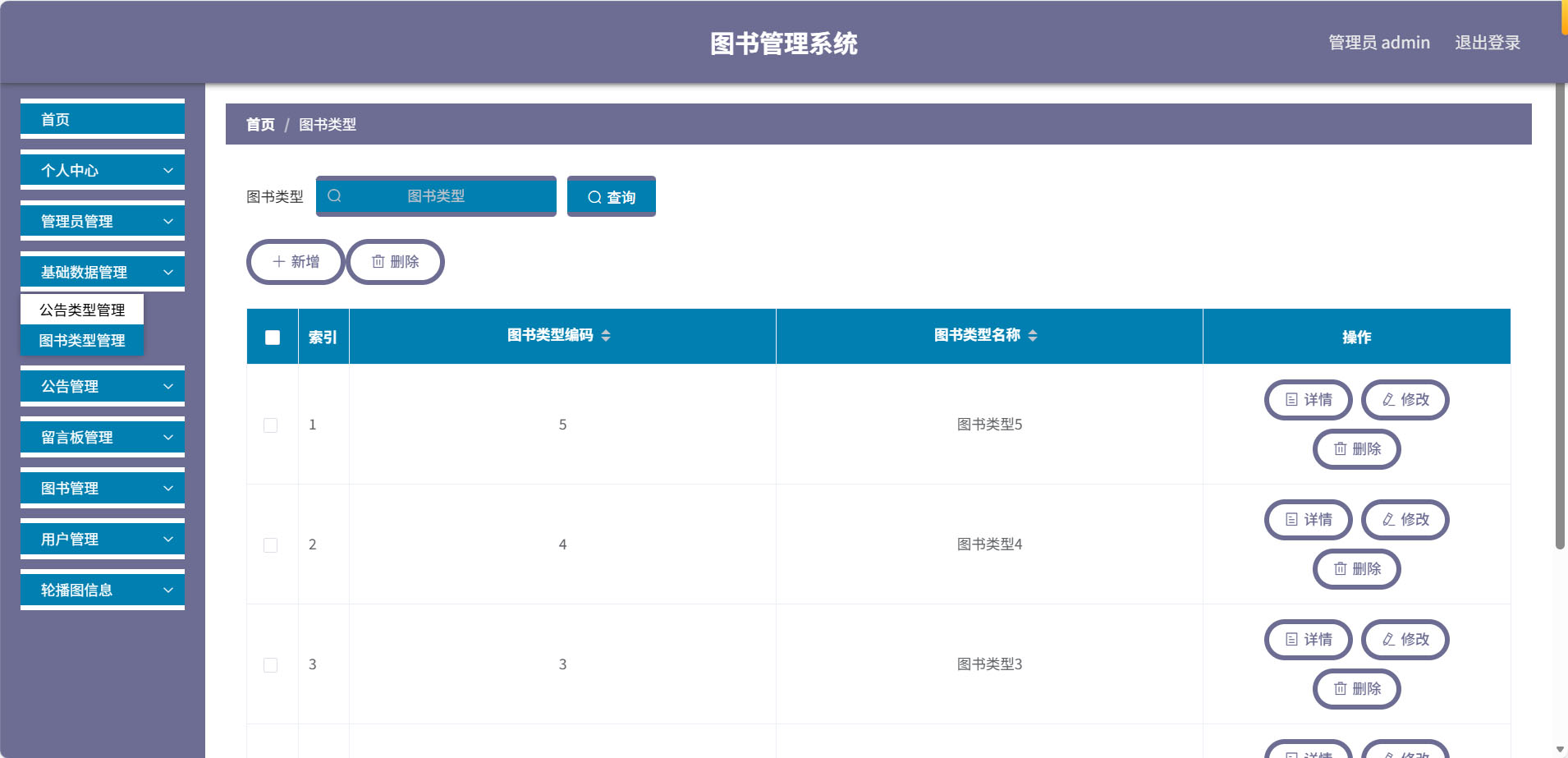Expand the 轮播图信息 menu chevron
Image resolution: width=1568 pixels, height=758 pixels.
[x=168, y=590]
